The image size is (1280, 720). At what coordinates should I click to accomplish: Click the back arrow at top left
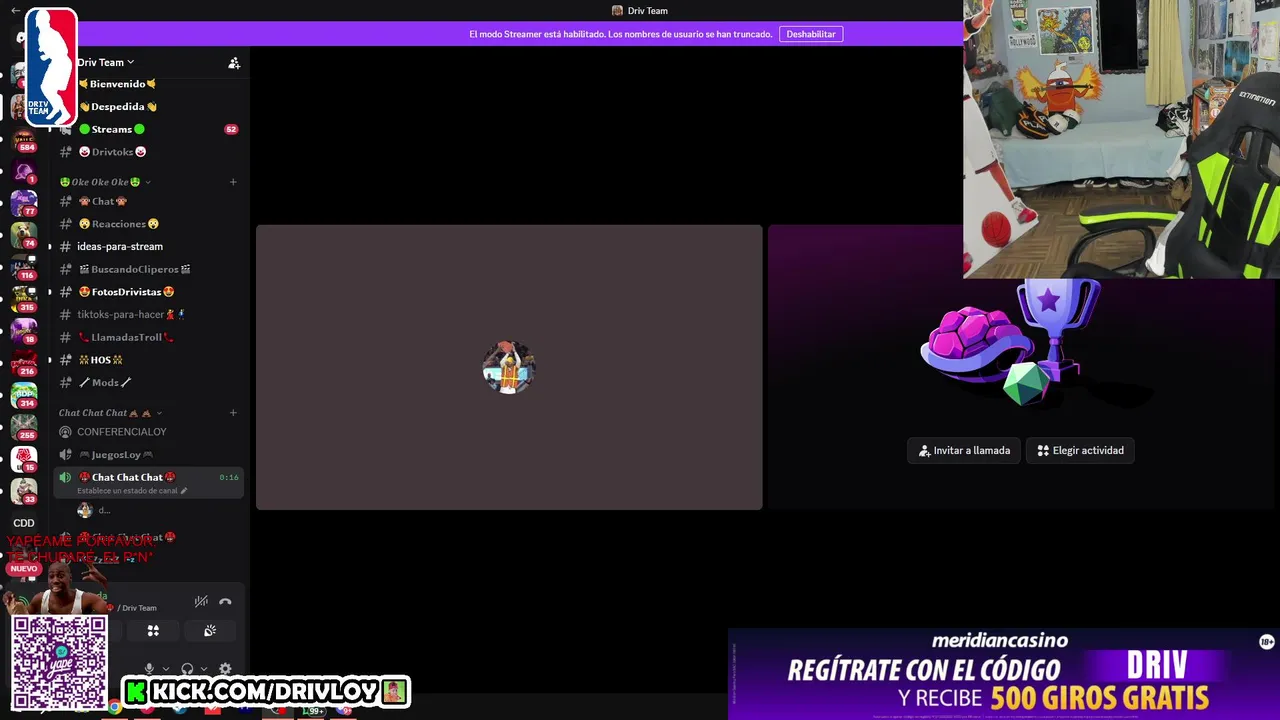pos(15,10)
